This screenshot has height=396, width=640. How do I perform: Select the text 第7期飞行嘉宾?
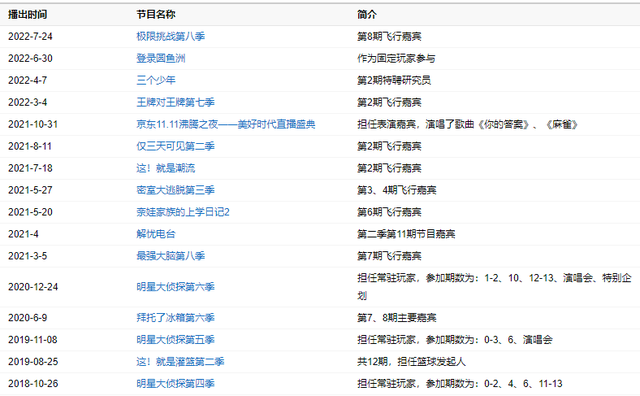pos(389,256)
